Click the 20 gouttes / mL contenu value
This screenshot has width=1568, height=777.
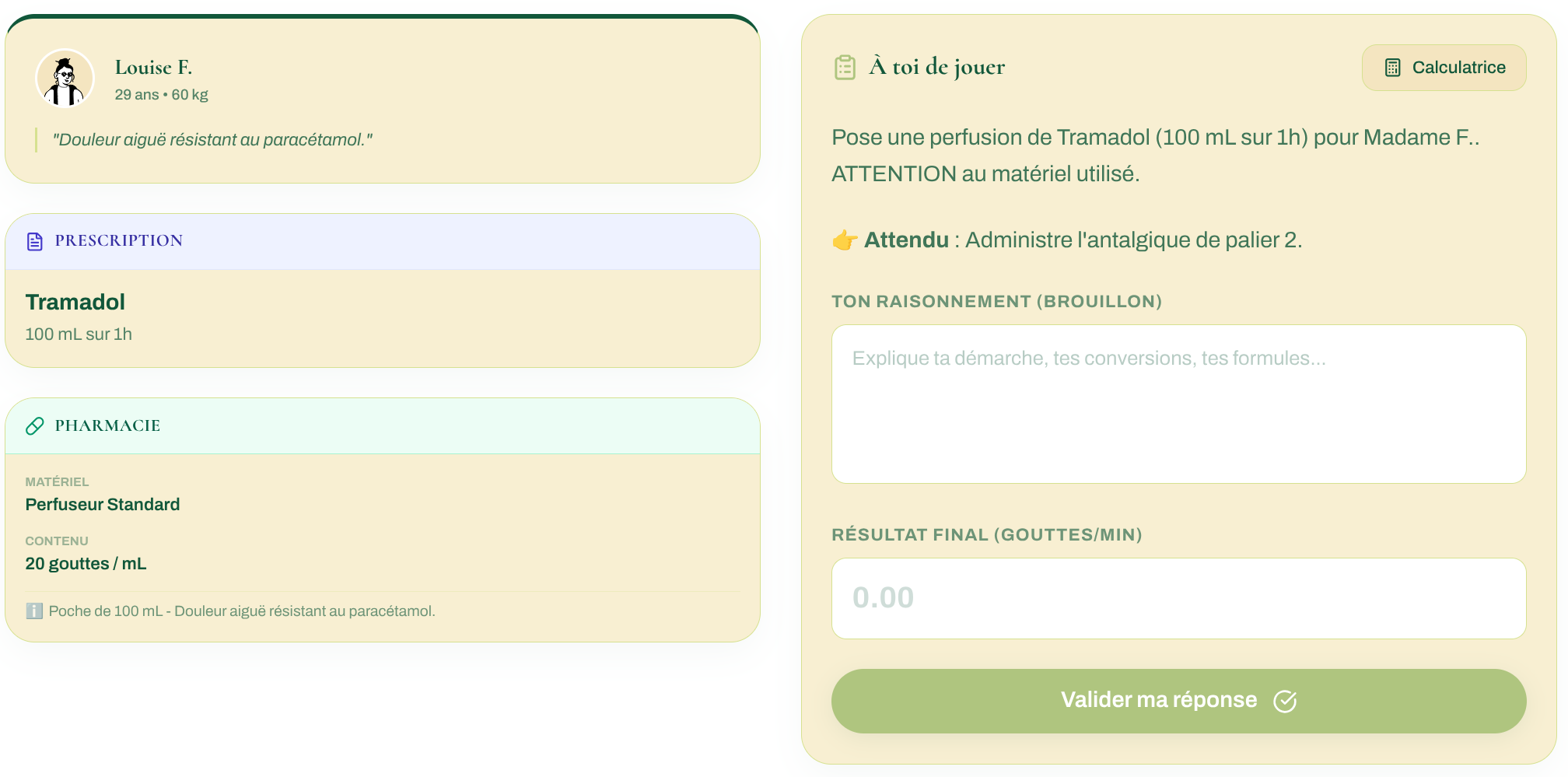86,563
